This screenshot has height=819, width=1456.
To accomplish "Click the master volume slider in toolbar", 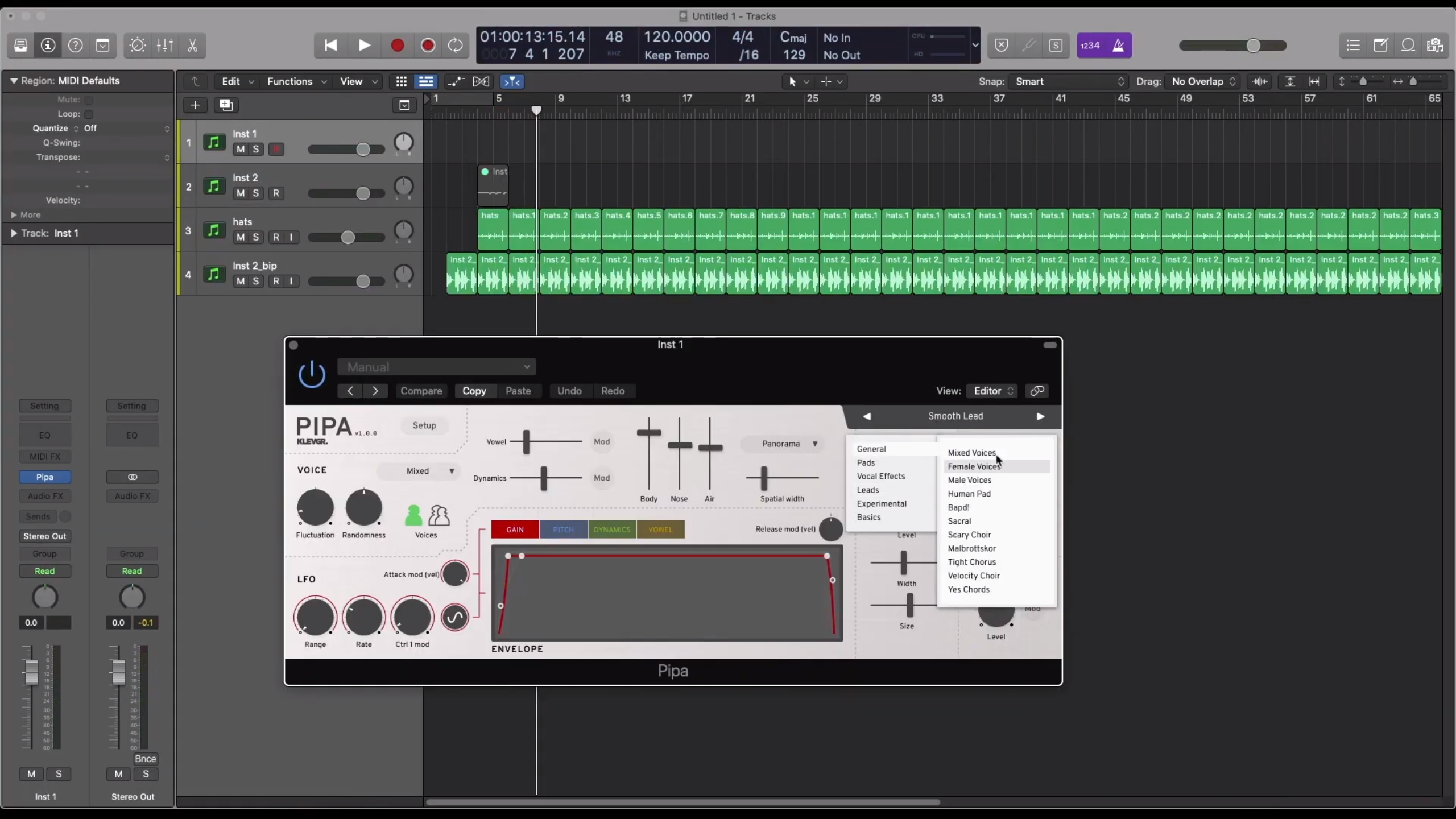I will (x=1232, y=45).
